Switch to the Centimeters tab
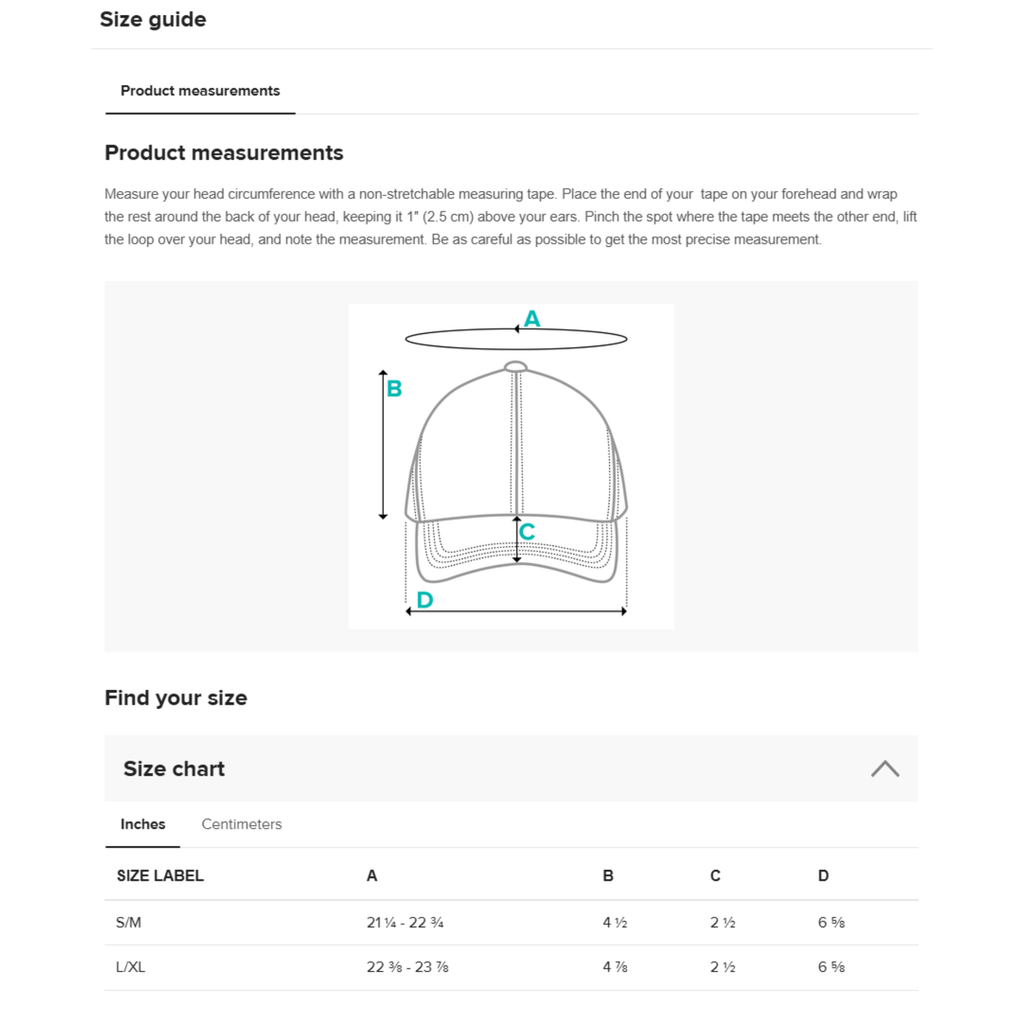 click(x=242, y=824)
